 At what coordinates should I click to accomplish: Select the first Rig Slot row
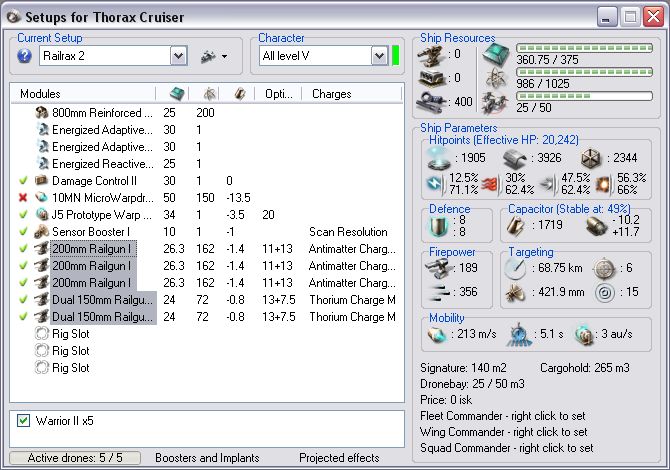[207, 334]
